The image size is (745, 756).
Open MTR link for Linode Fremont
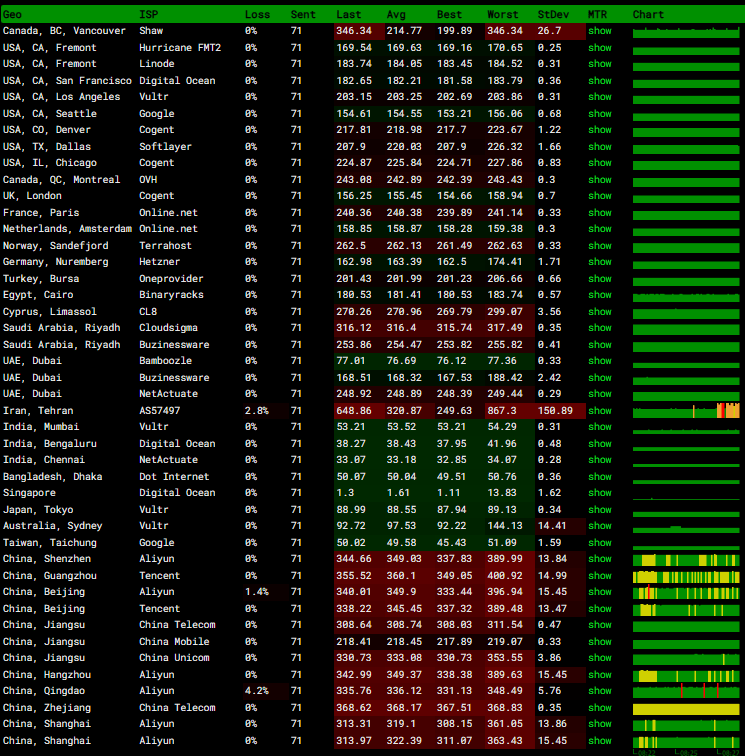[599, 64]
